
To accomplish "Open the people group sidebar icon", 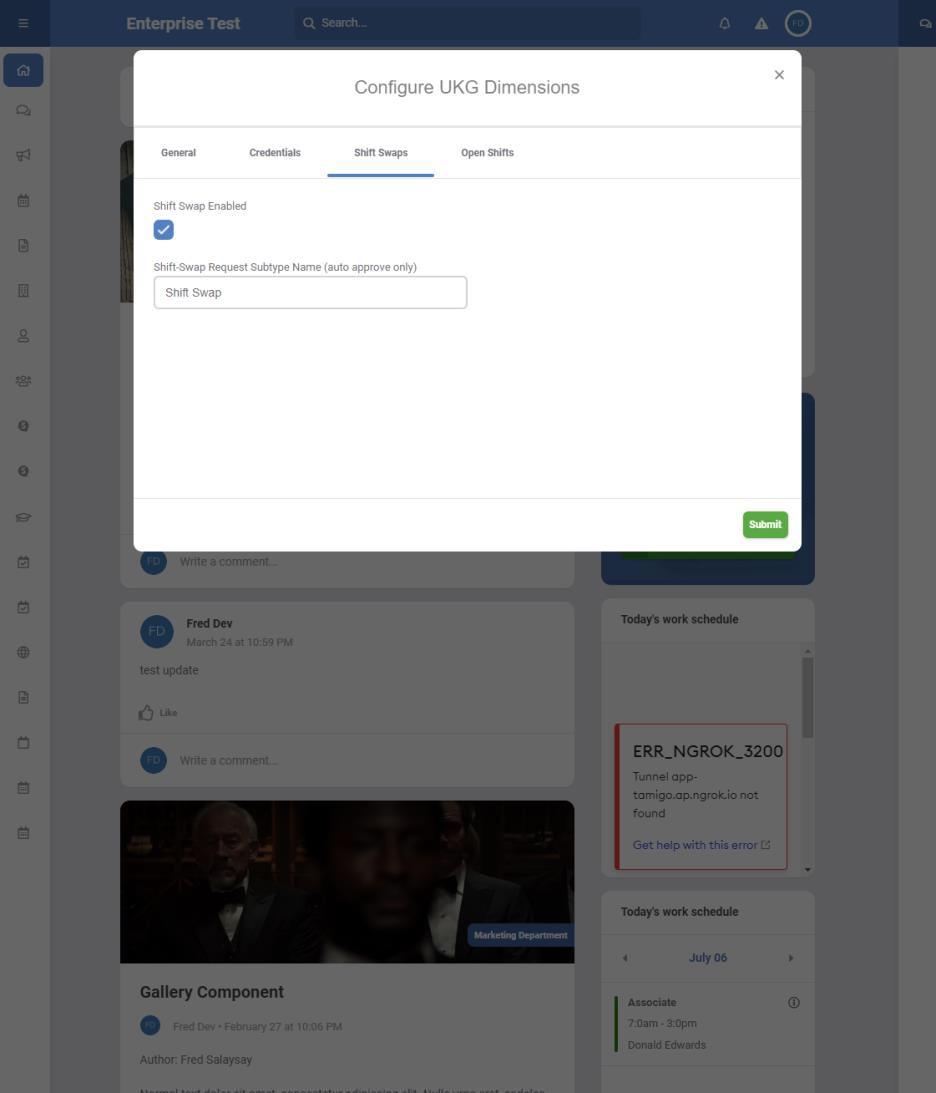I will [x=23, y=381].
